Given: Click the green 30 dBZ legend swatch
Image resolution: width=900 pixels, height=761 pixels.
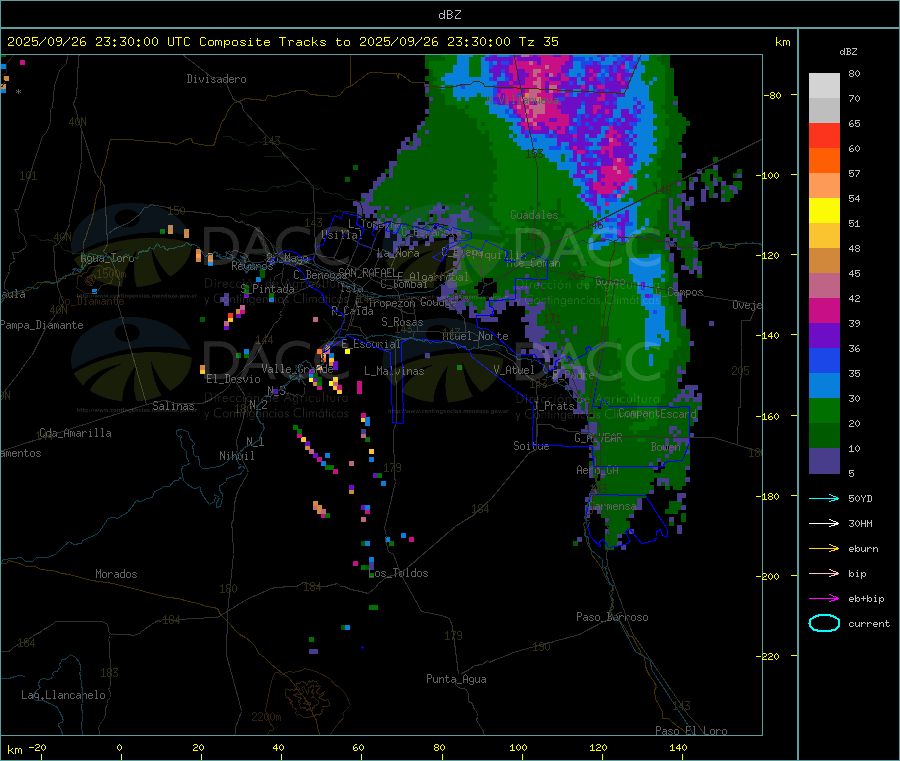Looking at the screenshot, I should (x=824, y=410).
